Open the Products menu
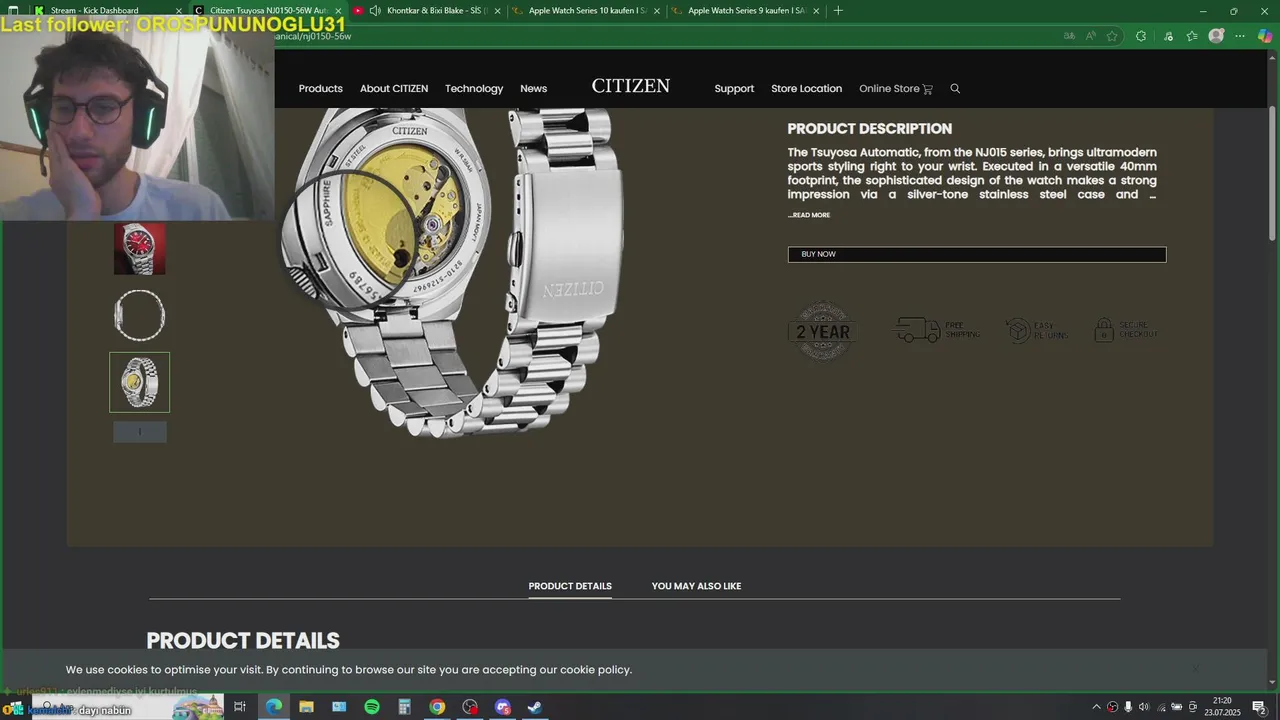 [x=321, y=89]
